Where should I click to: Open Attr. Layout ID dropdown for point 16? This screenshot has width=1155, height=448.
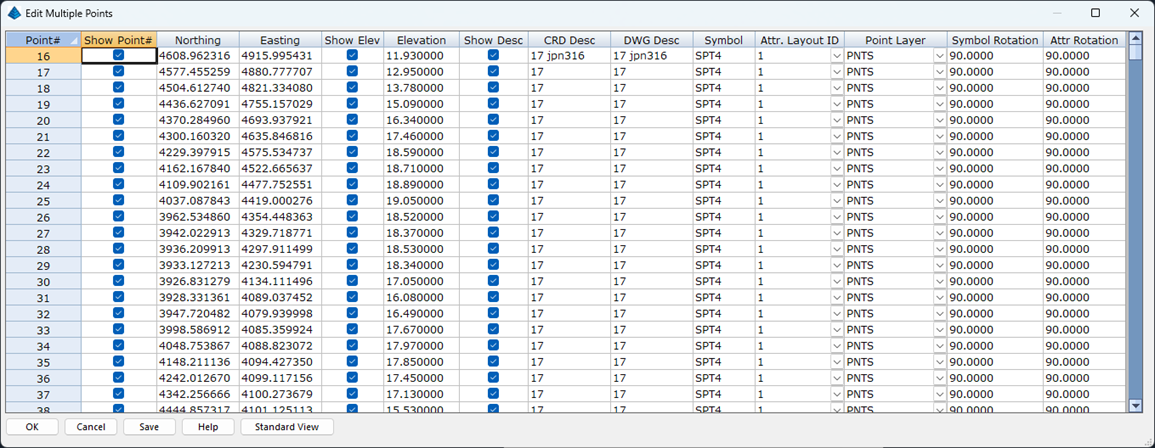(x=836, y=55)
